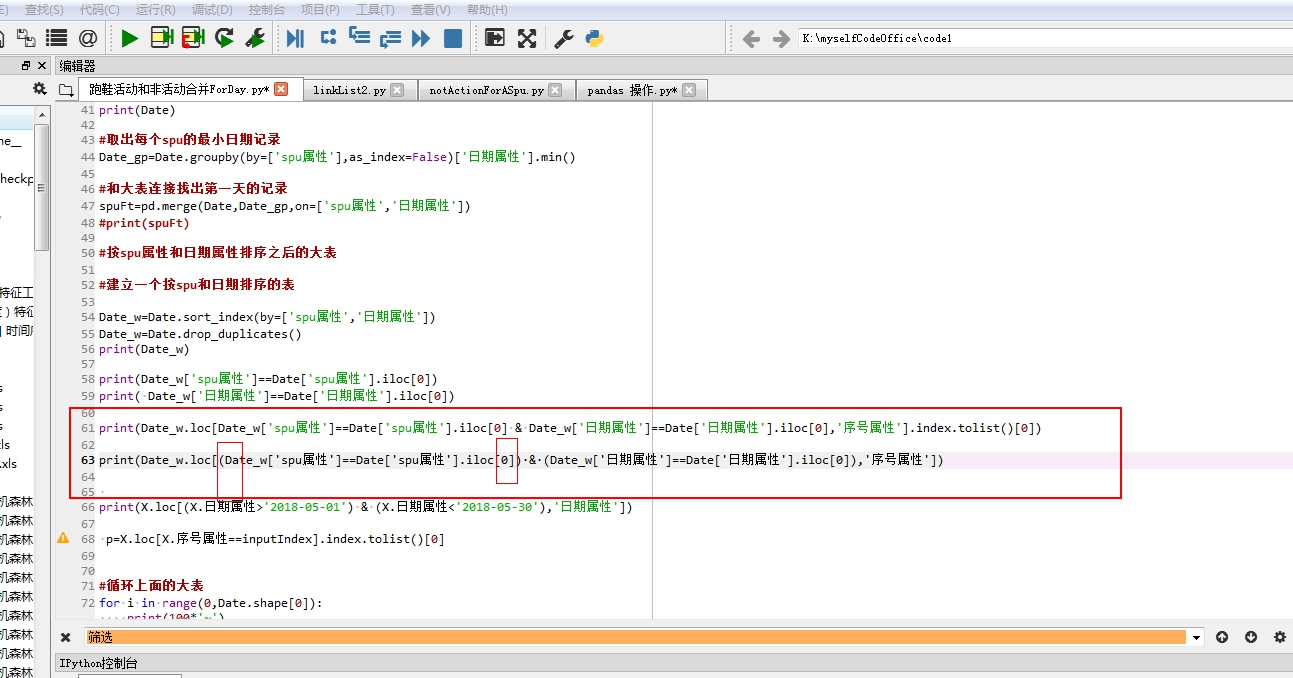Find next match with the down-arrow icon
Viewport: 1293px width, 678px height.
click(x=1251, y=637)
